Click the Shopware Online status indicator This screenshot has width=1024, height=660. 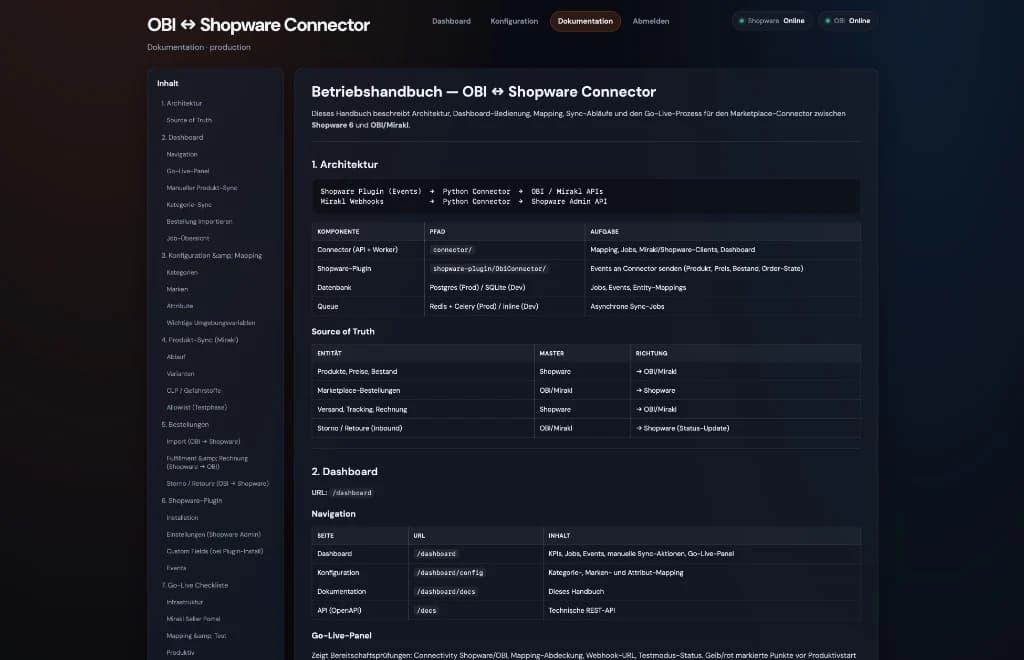coord(772,21)
